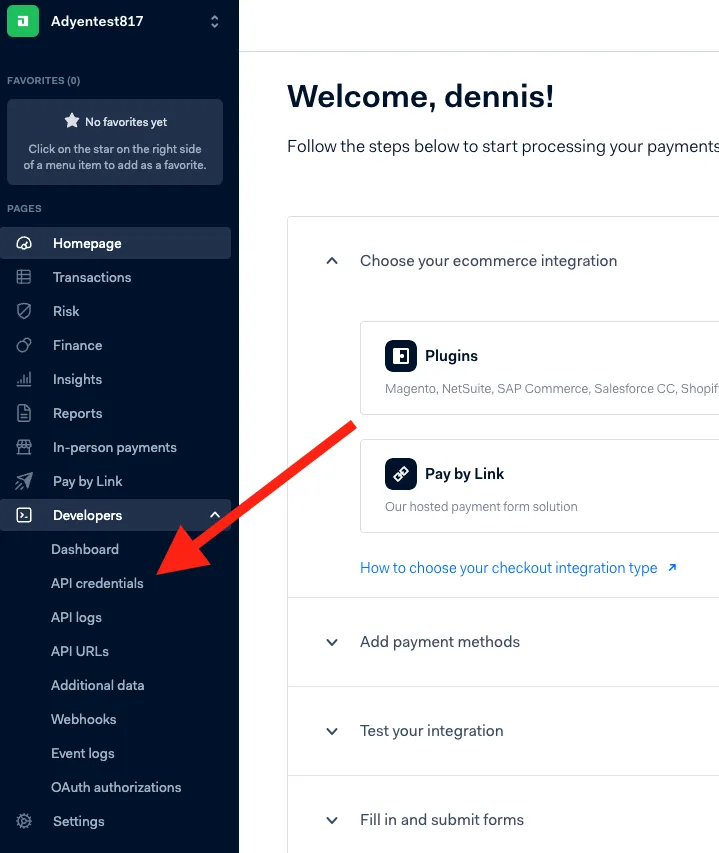Open API credentials under Developers
Image resolution: width=719 pixels, height=853 pixels.
pyautogui.click(x=97, y=583)
